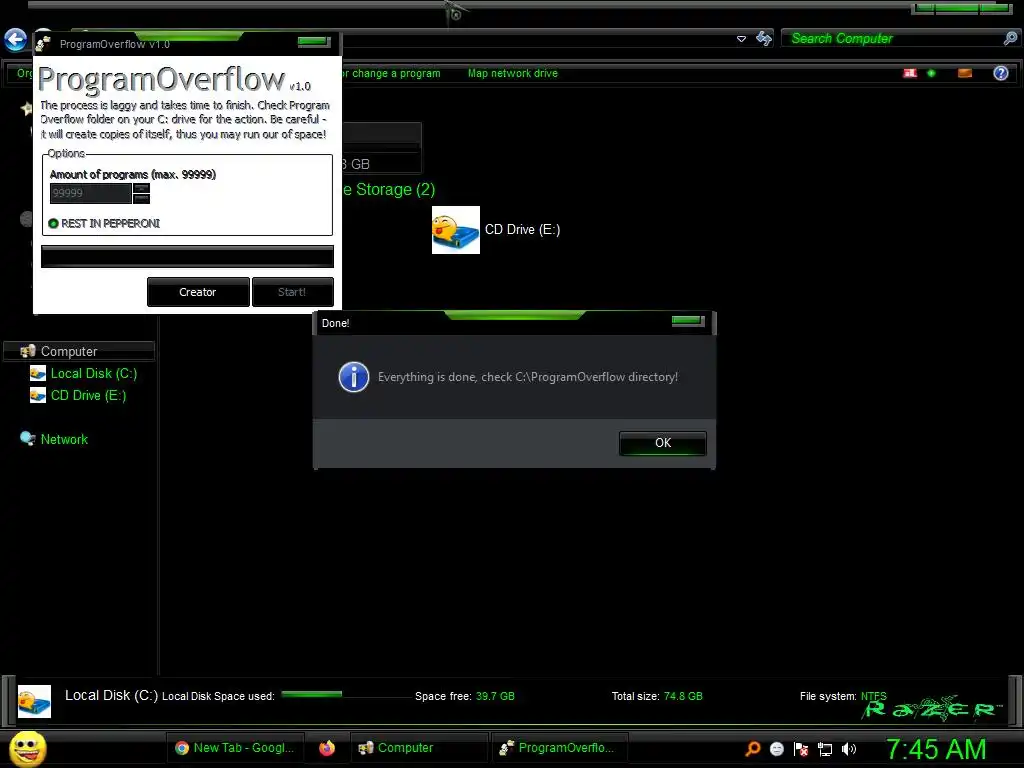Click the Local Disk drive icon in details pane
Screen dimensions: 1024x768
pyautogui.click(x=34, y=701)
